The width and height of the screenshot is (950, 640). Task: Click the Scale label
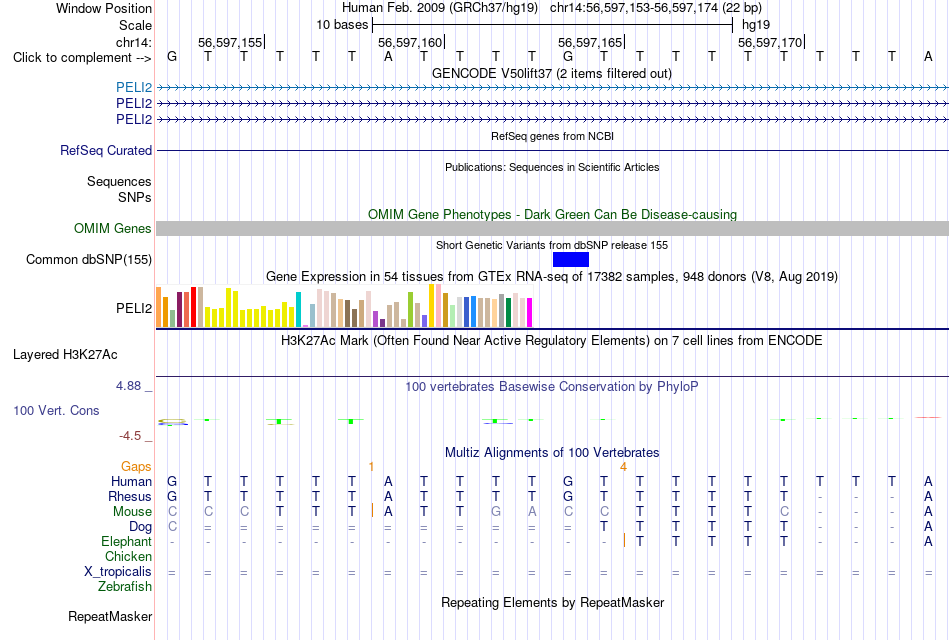pyautogui.click(x=135, y=25)
